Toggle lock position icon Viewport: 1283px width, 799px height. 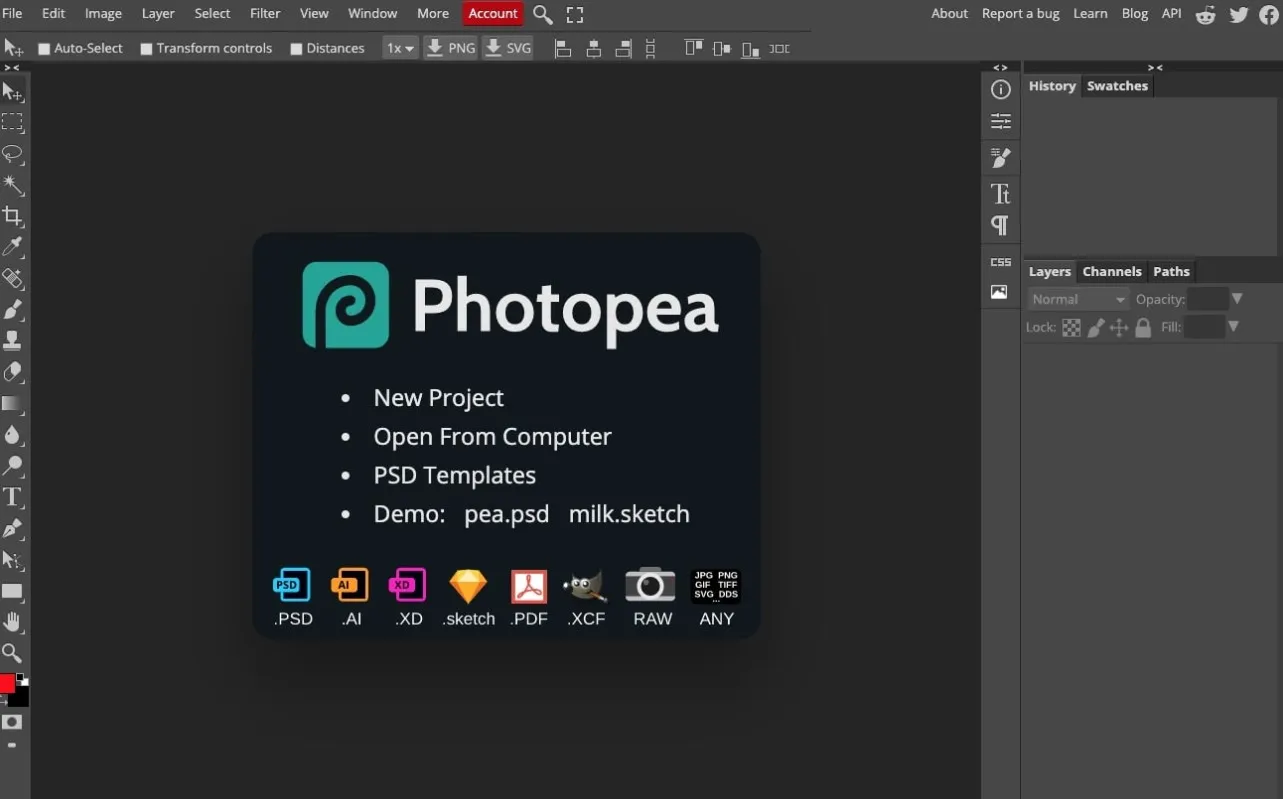1119,327
